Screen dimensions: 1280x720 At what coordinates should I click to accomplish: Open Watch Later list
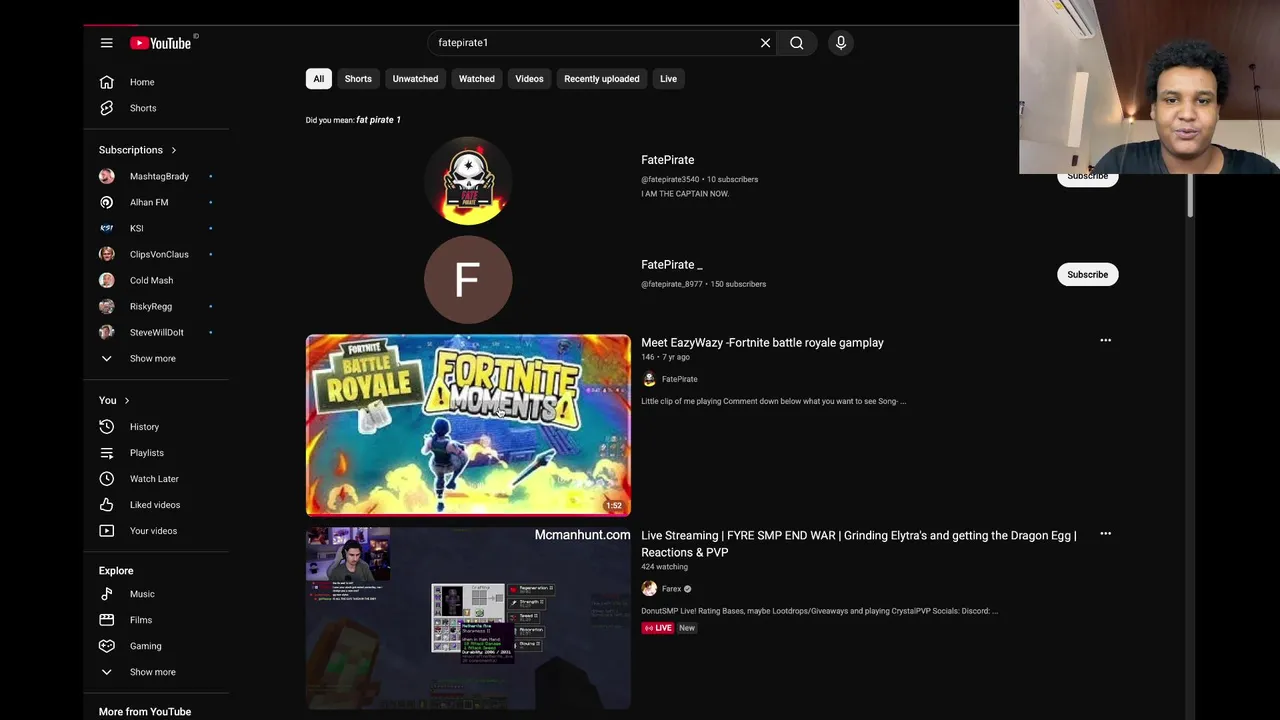tap(156, 479)
